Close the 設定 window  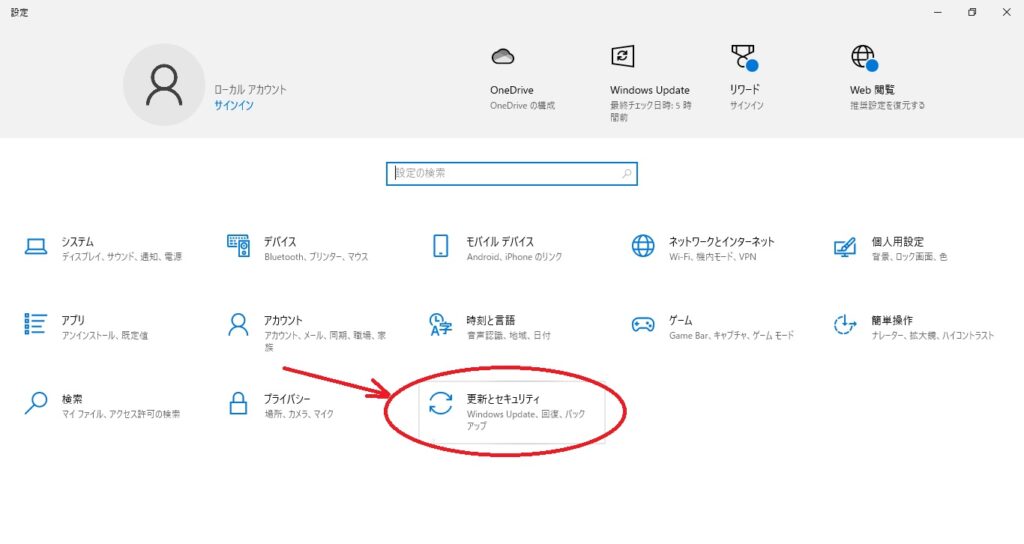1006,12
